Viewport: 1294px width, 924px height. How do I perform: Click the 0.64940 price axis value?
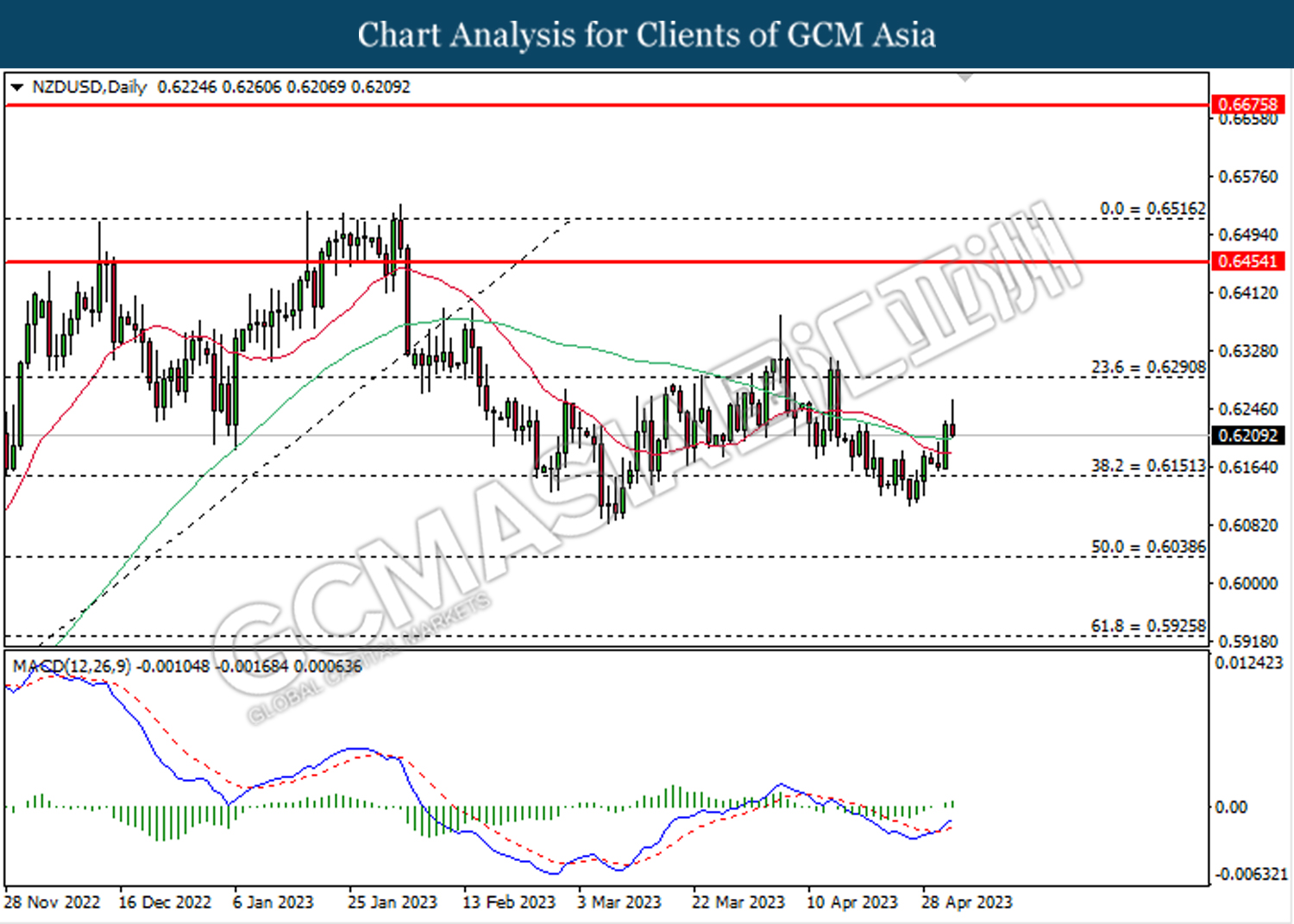(1248, 235)
